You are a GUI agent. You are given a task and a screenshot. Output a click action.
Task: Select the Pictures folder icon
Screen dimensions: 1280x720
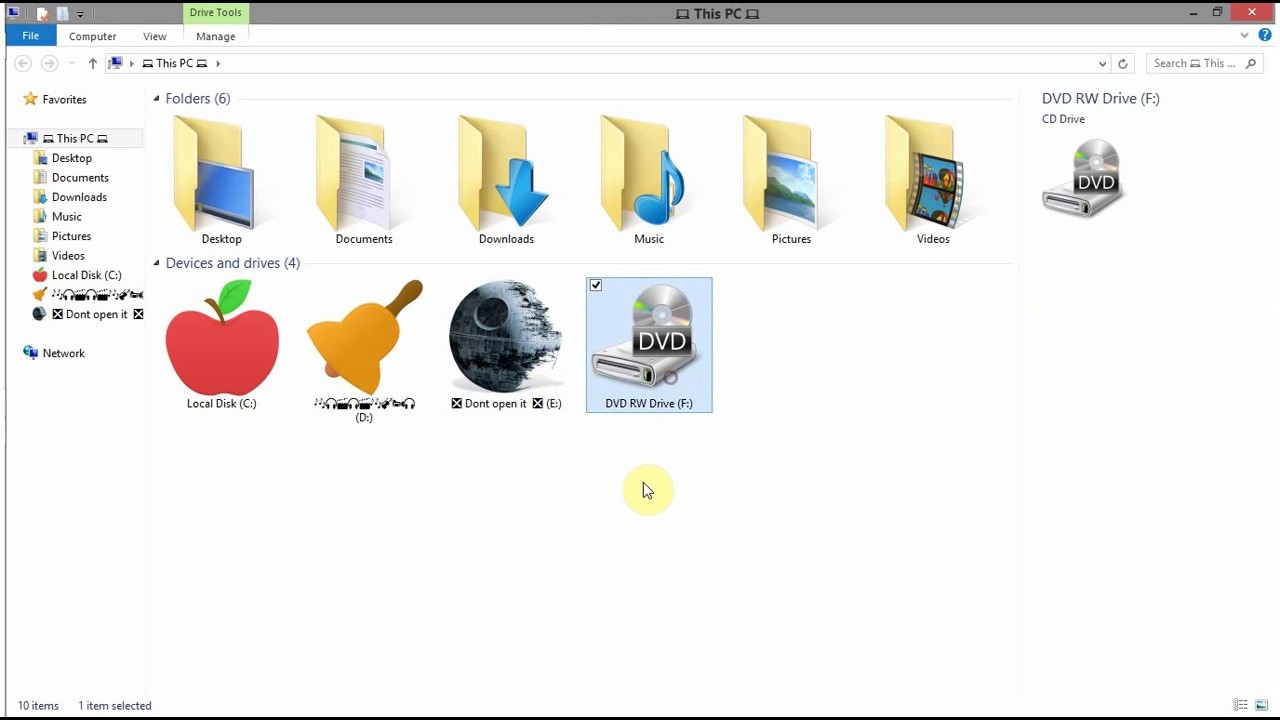pos(791,180)
